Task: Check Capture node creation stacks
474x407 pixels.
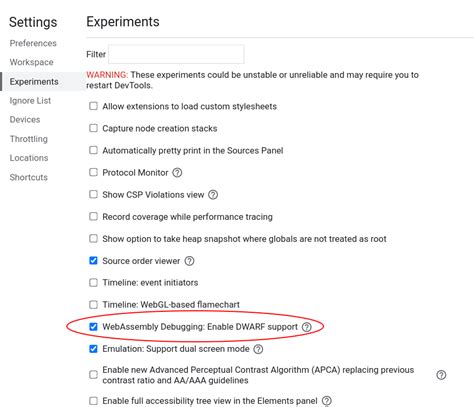Action: 93,128
